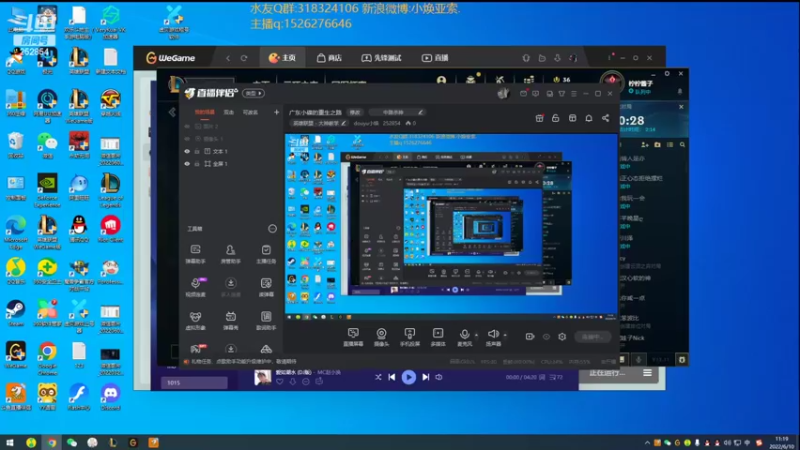Open the 弹幕秀 tool
Screen dimensions: 800x450
pos(230,321)
